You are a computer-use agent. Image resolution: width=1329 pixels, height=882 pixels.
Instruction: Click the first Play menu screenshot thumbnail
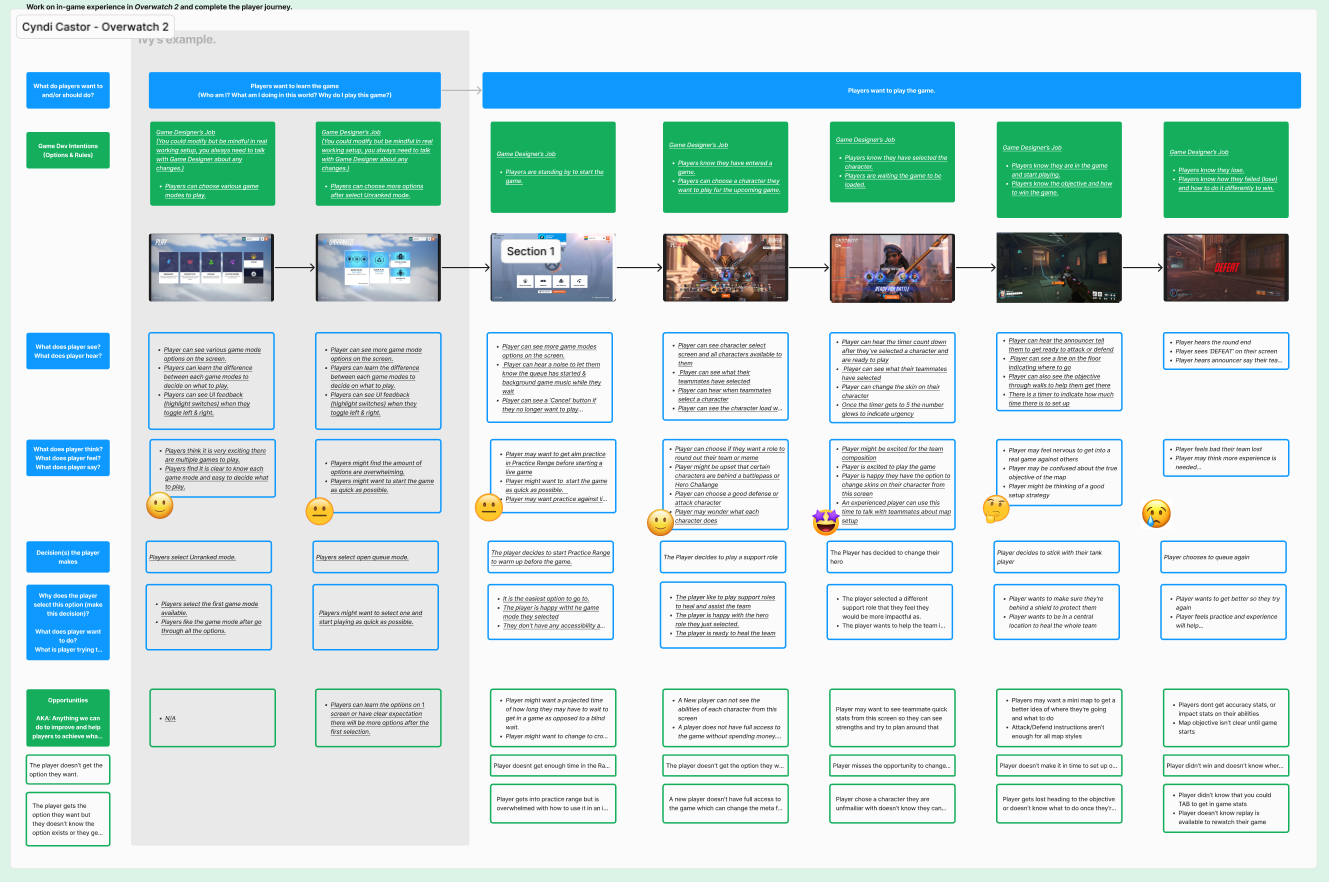211,267
